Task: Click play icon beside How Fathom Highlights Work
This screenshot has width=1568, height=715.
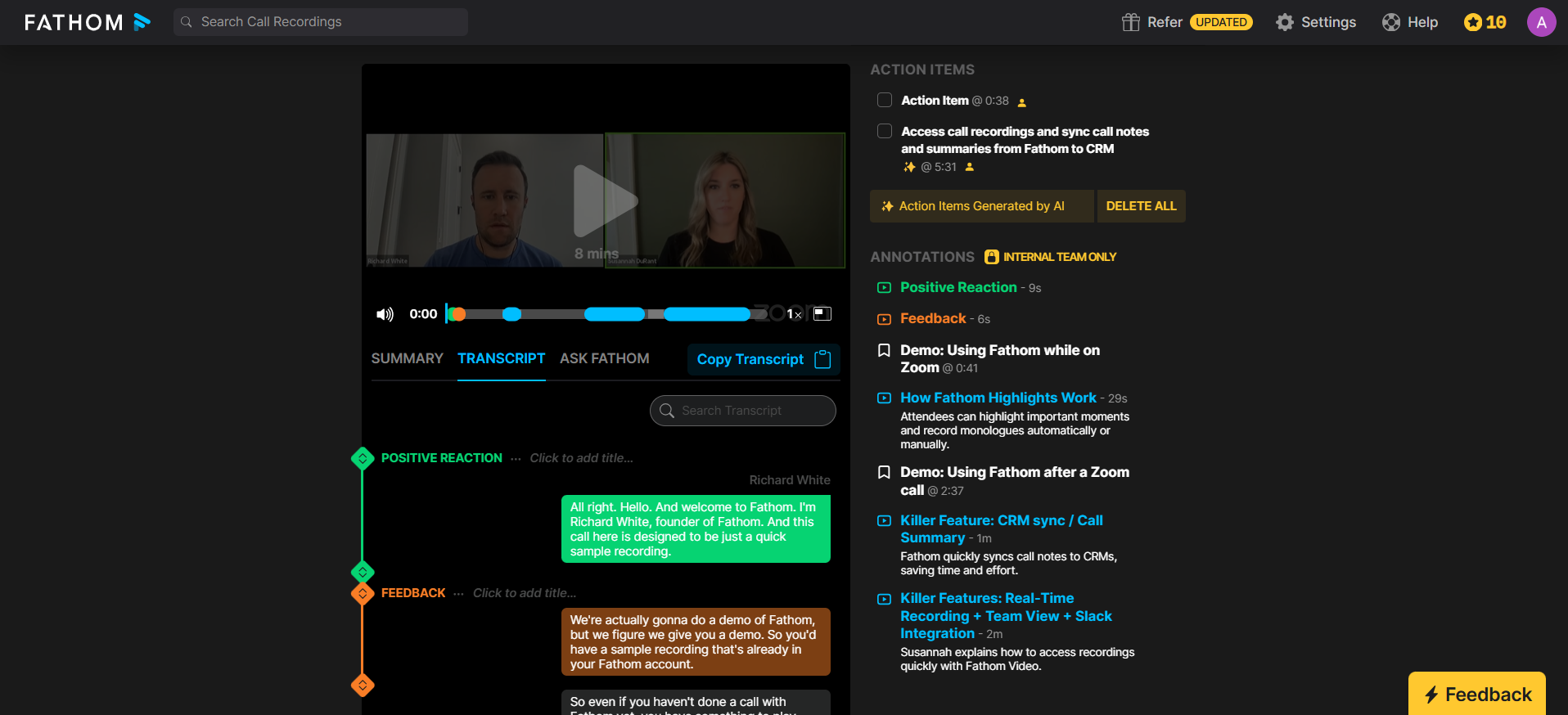Action: 884,398
